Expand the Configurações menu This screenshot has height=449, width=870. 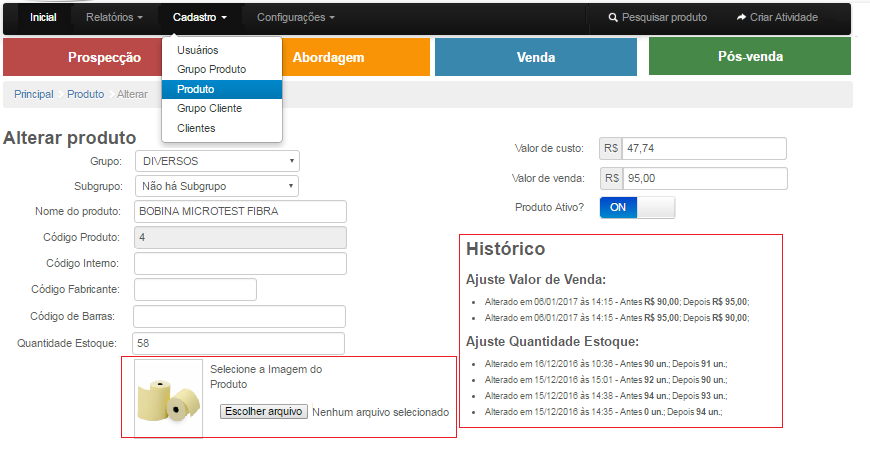[295, 18]
